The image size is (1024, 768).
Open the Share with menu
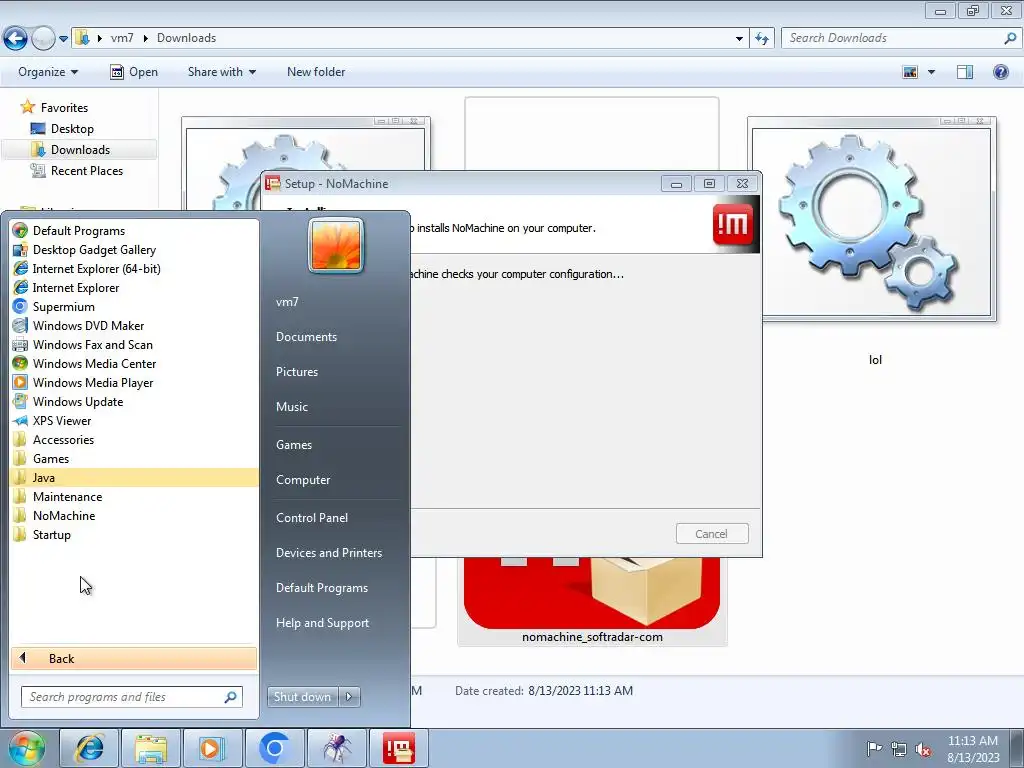coord(221,72)
